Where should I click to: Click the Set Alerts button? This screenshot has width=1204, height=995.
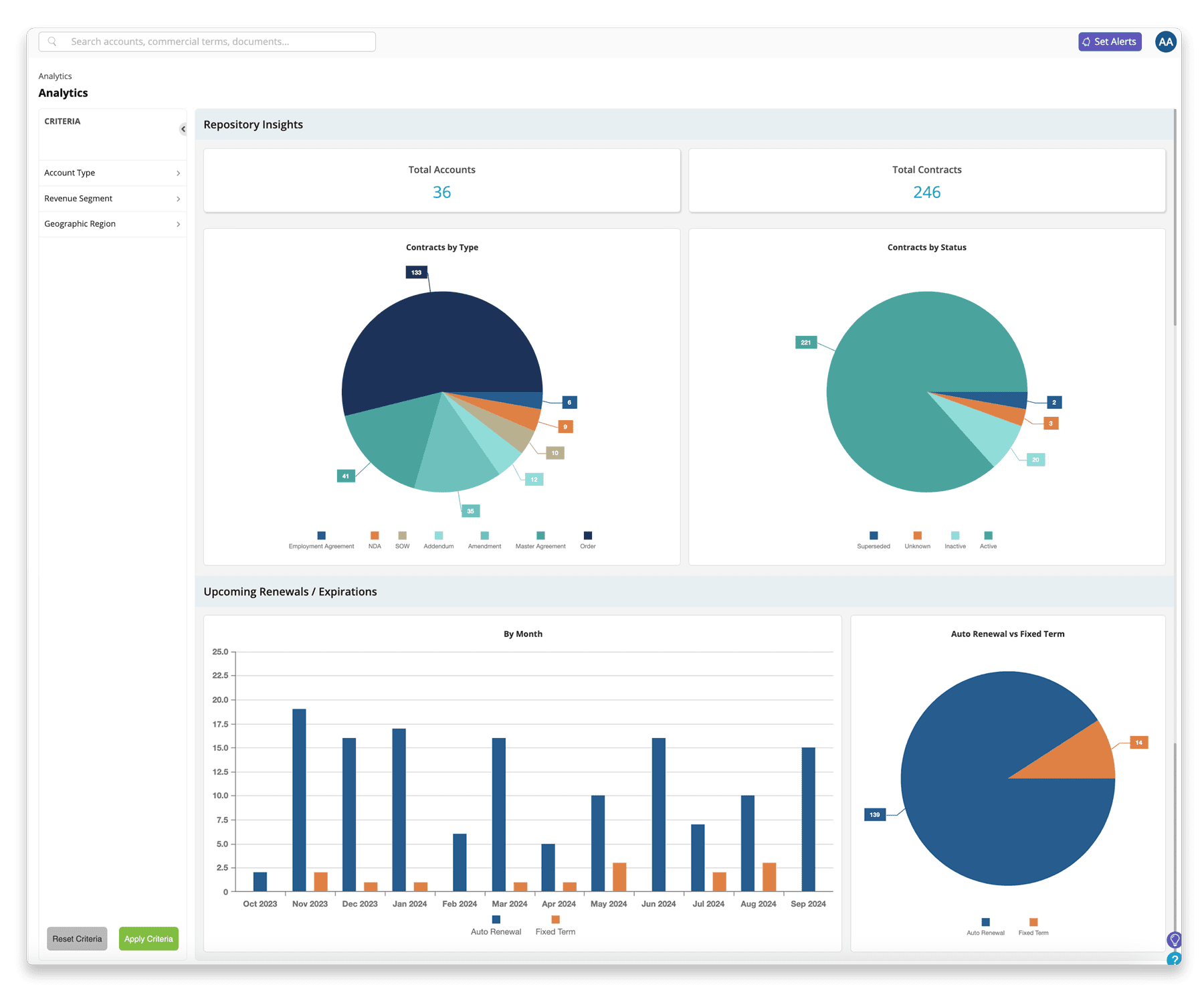point(1110,41)
